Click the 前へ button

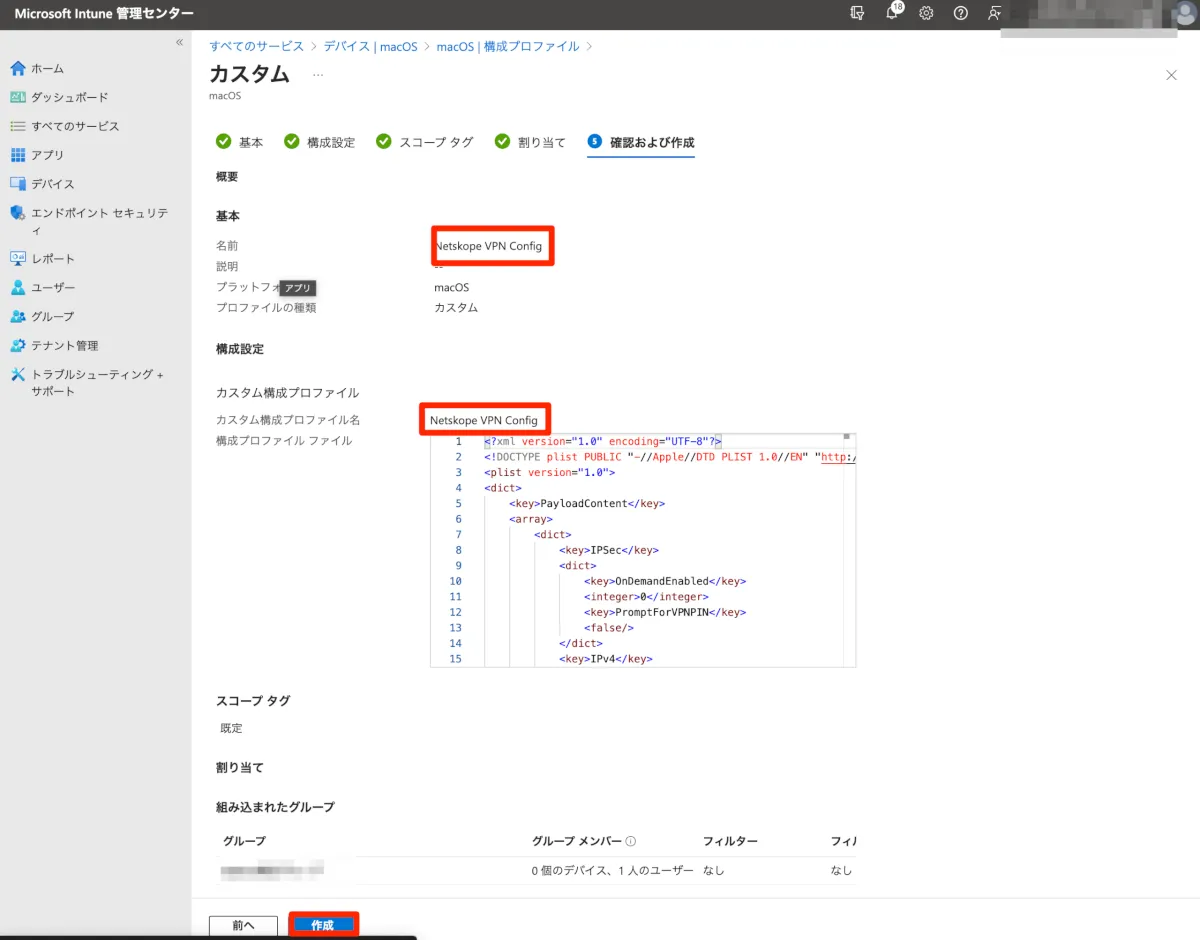click(243, 926)
